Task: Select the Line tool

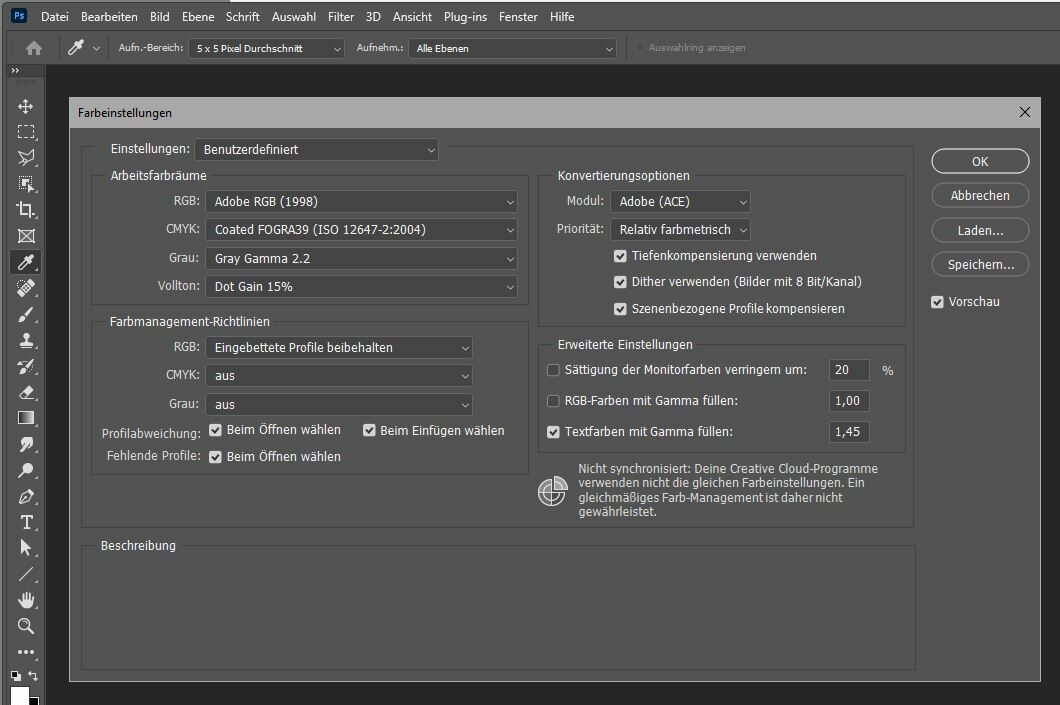Action: click(x=26, y=574)
